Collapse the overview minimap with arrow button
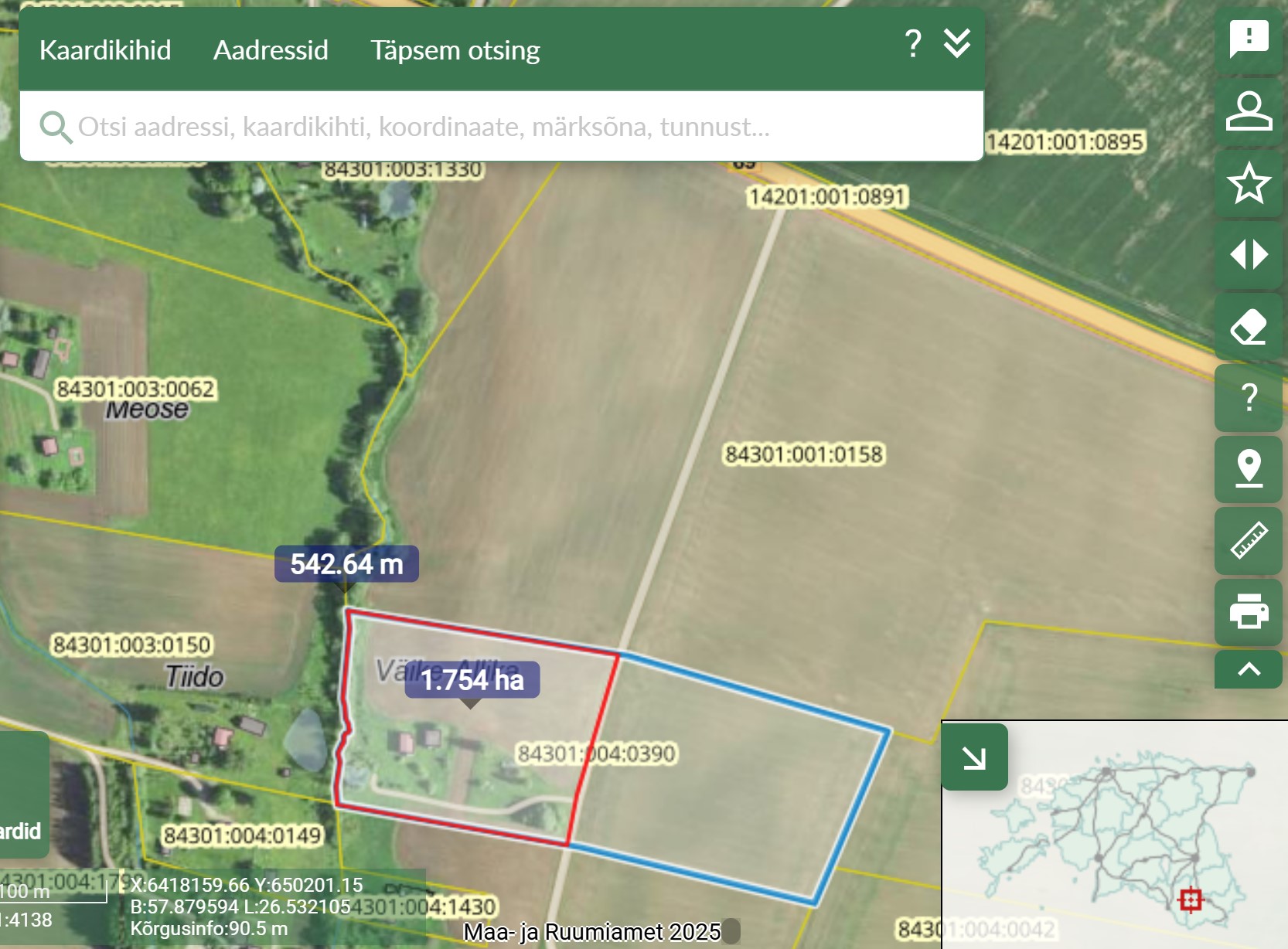The image size is (1288, 949). (974, 757)
